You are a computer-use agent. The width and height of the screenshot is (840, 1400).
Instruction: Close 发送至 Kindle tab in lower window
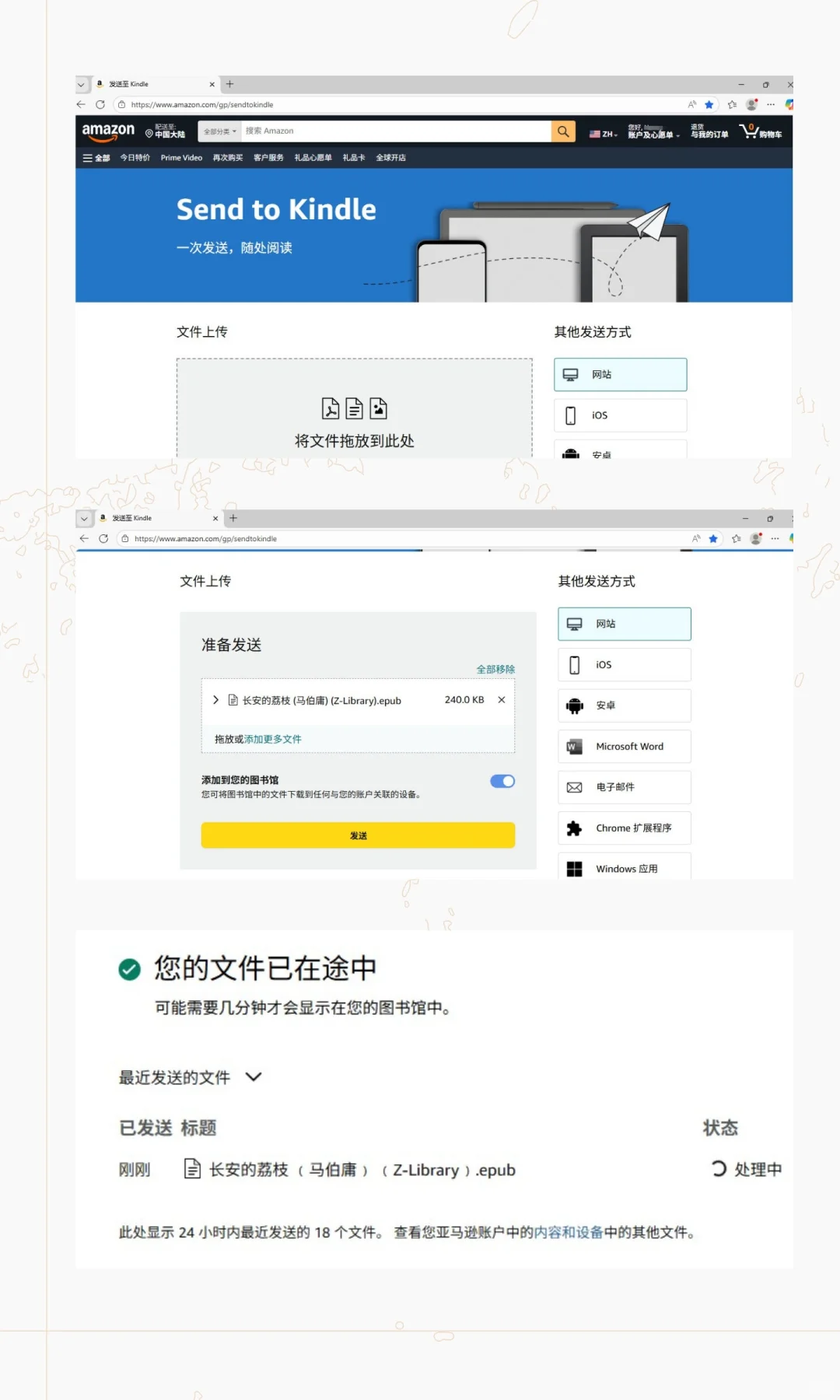click(x=215, y=518)
